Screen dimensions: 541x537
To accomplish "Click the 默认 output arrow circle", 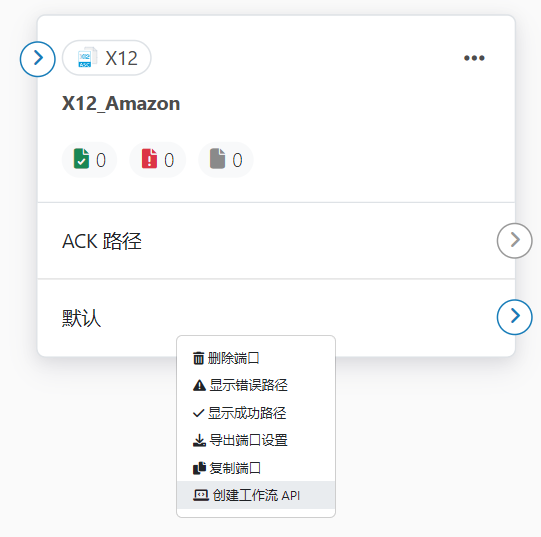I will (514, 317).
